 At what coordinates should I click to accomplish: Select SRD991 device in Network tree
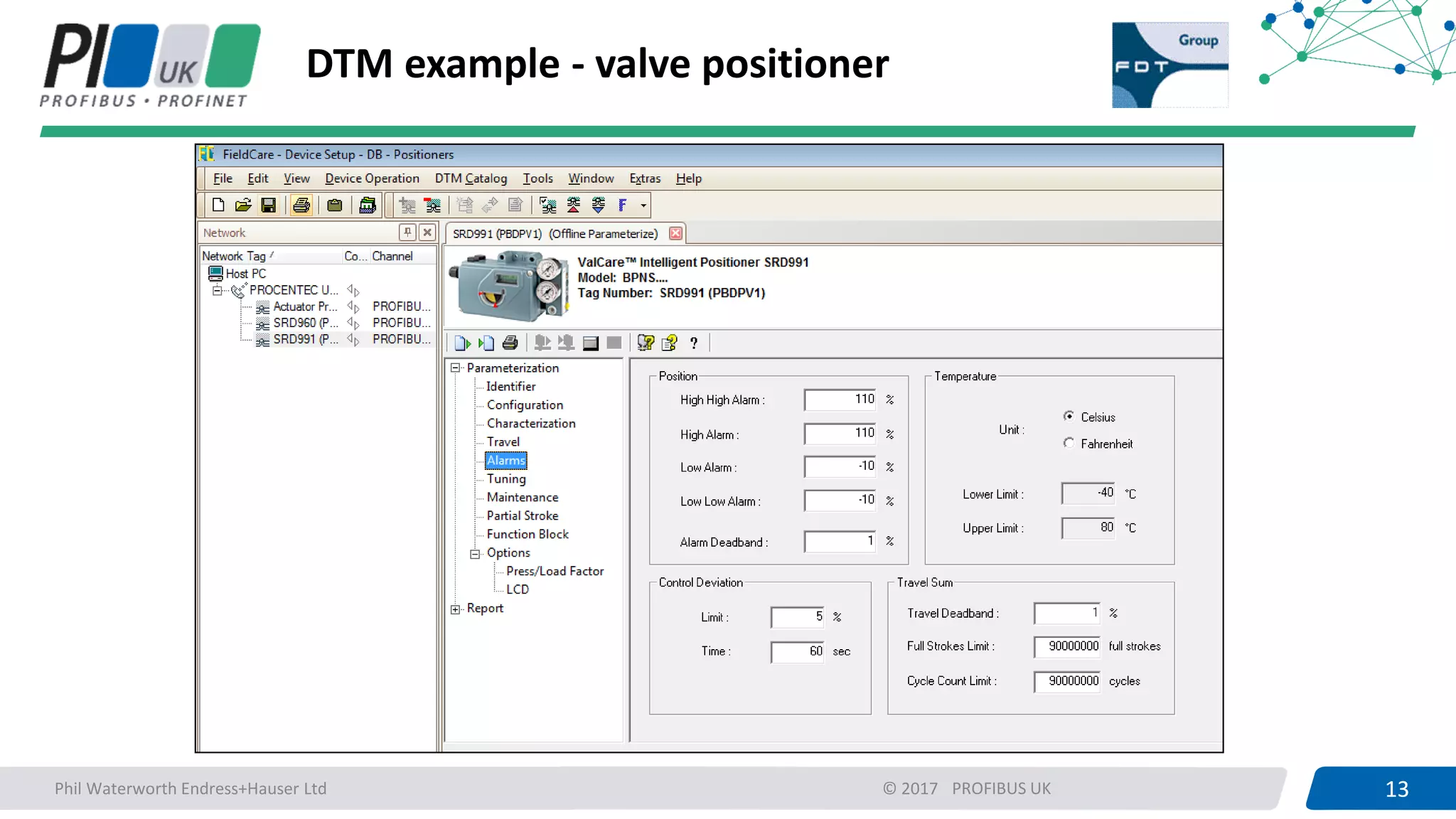point(306,339)
